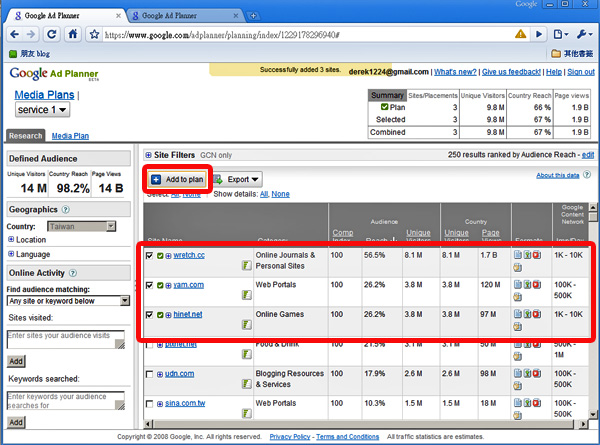Click the browser Back arrow
The width and height of the screenshot is (600, 445).
point(15,34)
